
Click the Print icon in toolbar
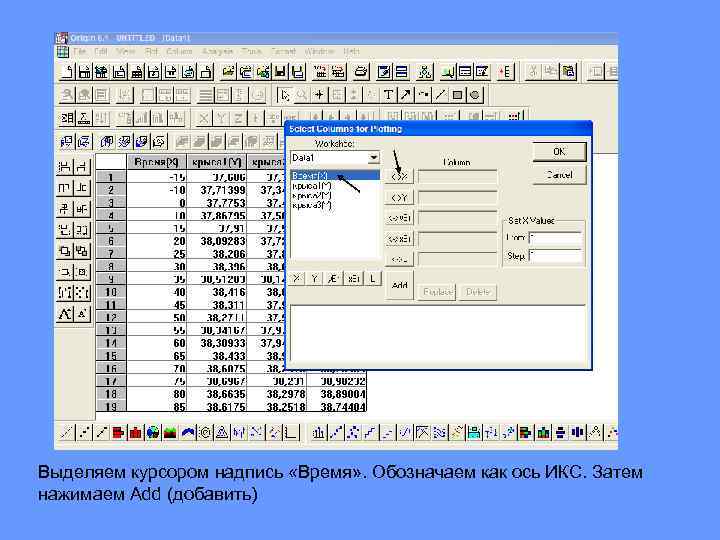click(x=361, y=72)
